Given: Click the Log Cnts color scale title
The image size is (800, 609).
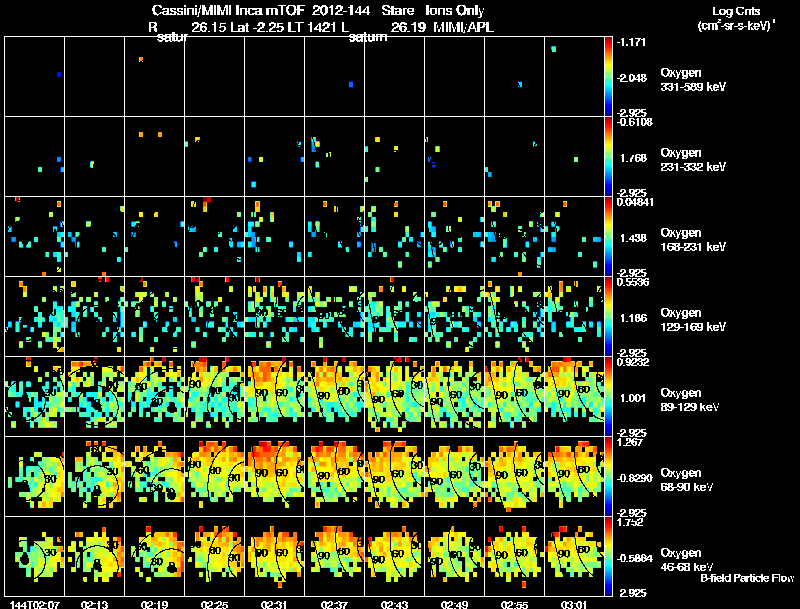Looking at the screenshot, I should [x=736, y=12].
